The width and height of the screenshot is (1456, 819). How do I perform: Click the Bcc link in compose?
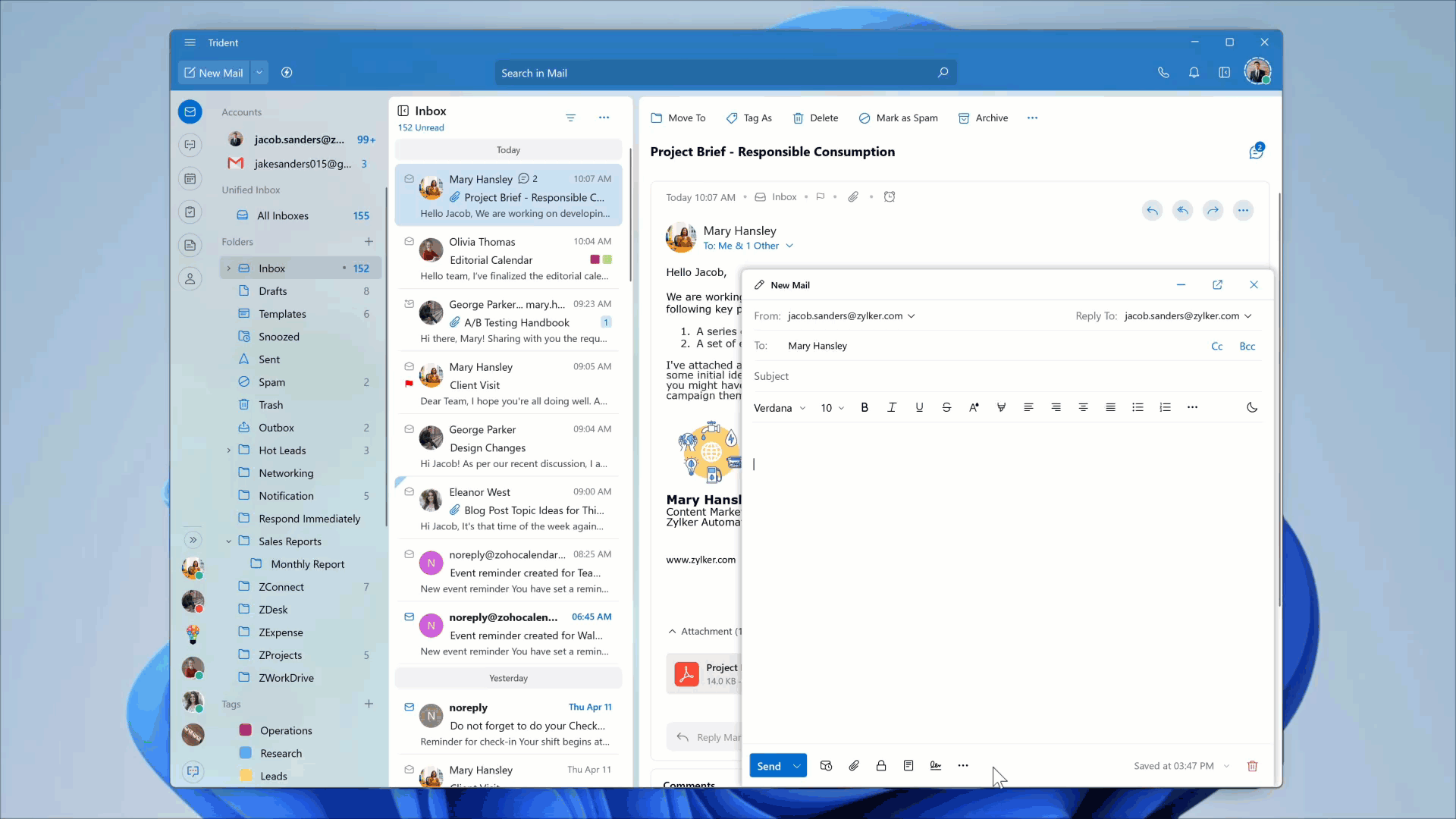(x=1247, y=346)
